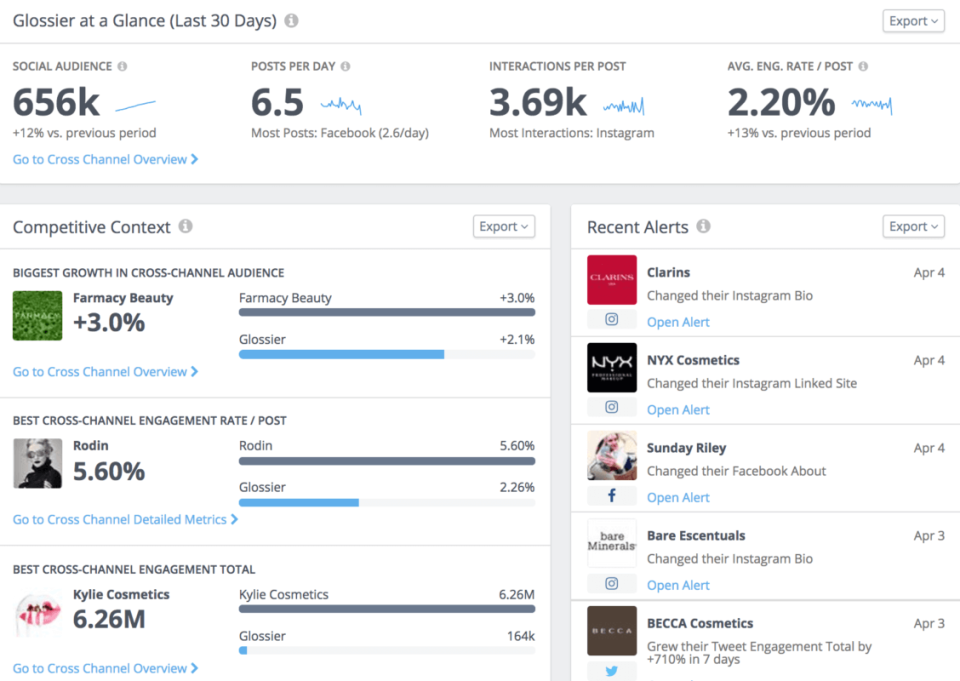Open Export dropdown for Glossier at a Glance

click(913, 21)
